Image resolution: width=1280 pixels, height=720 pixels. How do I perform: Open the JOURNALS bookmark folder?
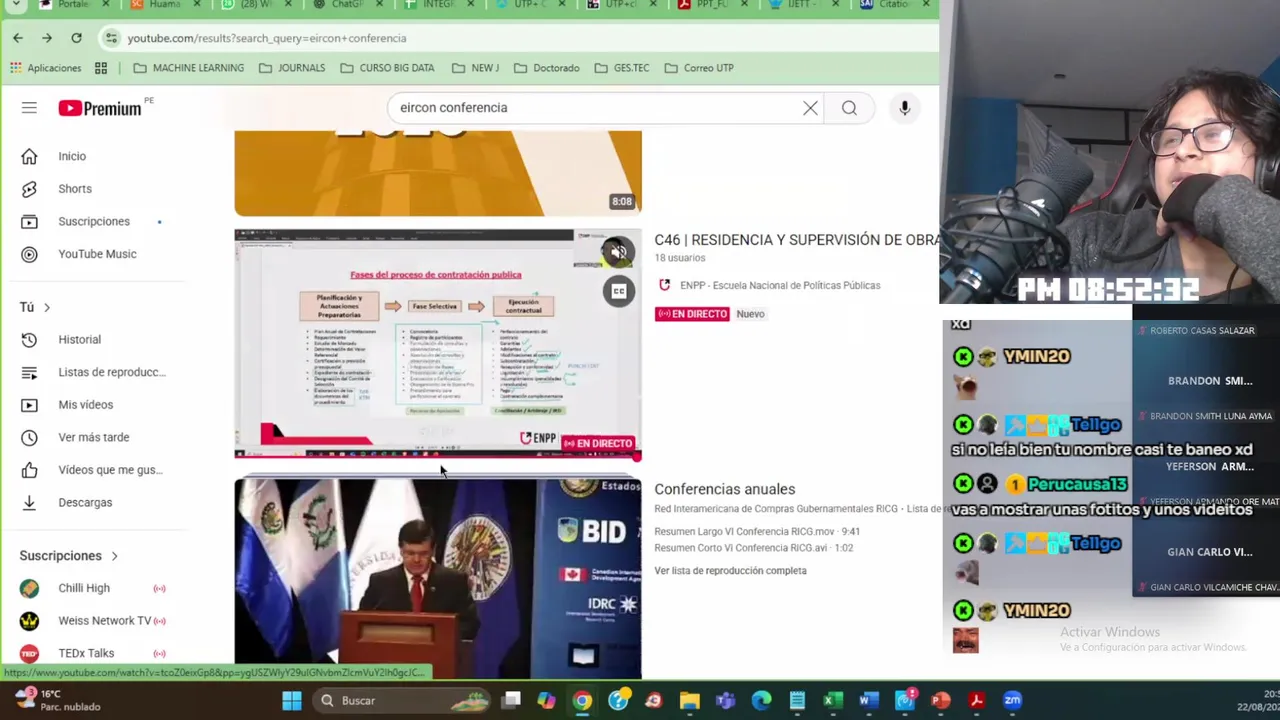pyautogui.click(x=291, y=68)
